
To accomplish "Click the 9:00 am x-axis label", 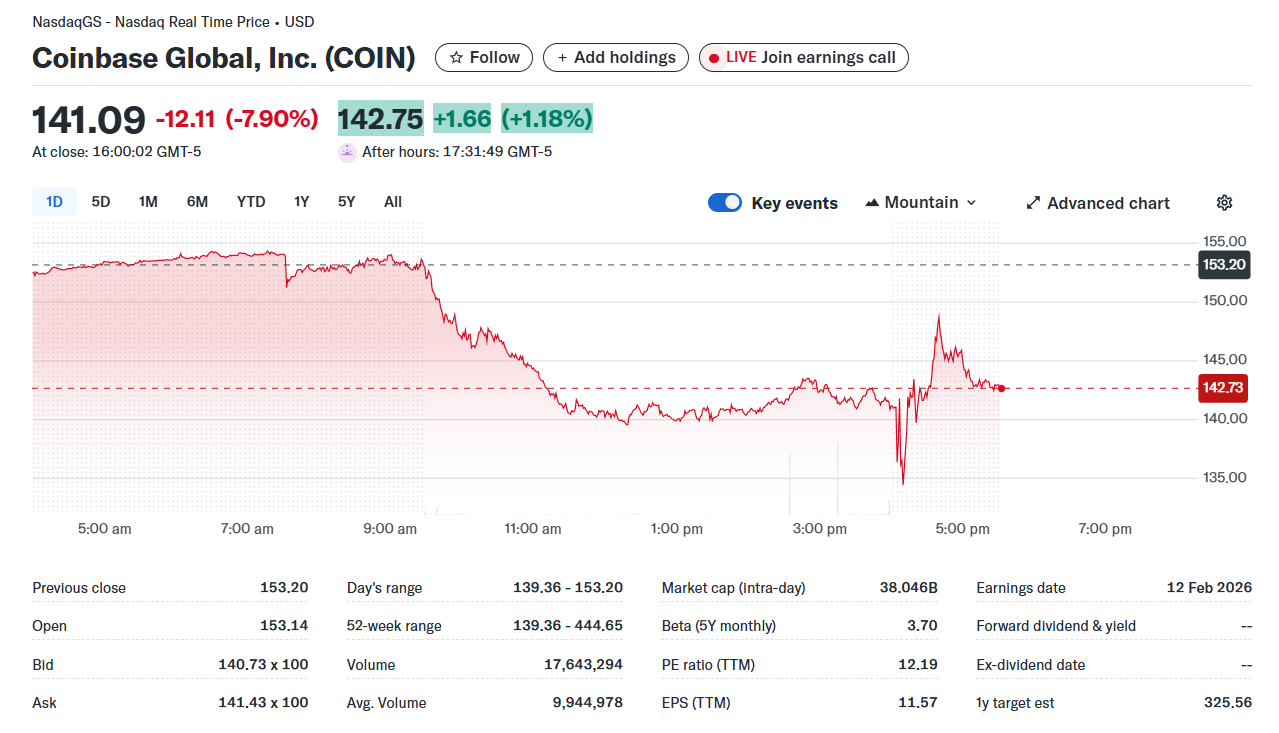I will point(391,529).
